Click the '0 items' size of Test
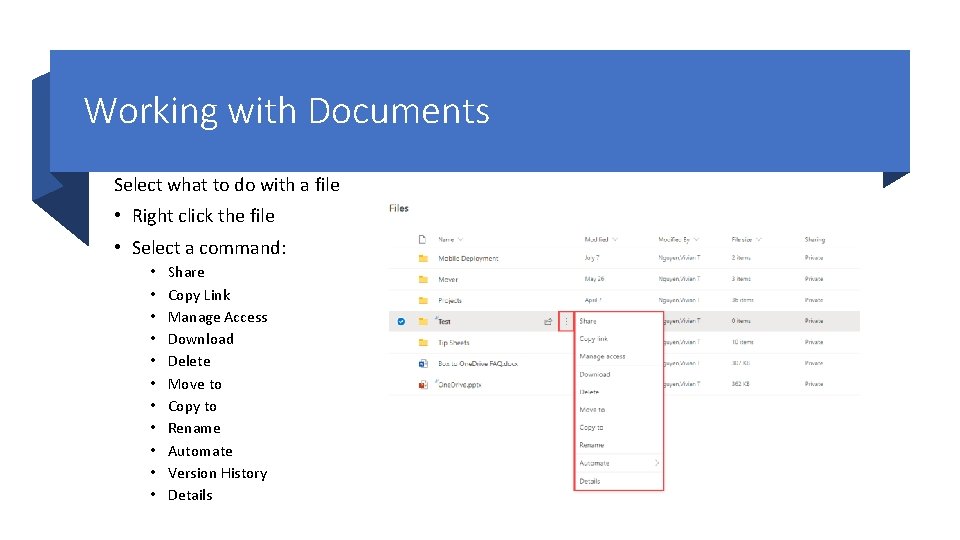 click(x=741, y=321)
